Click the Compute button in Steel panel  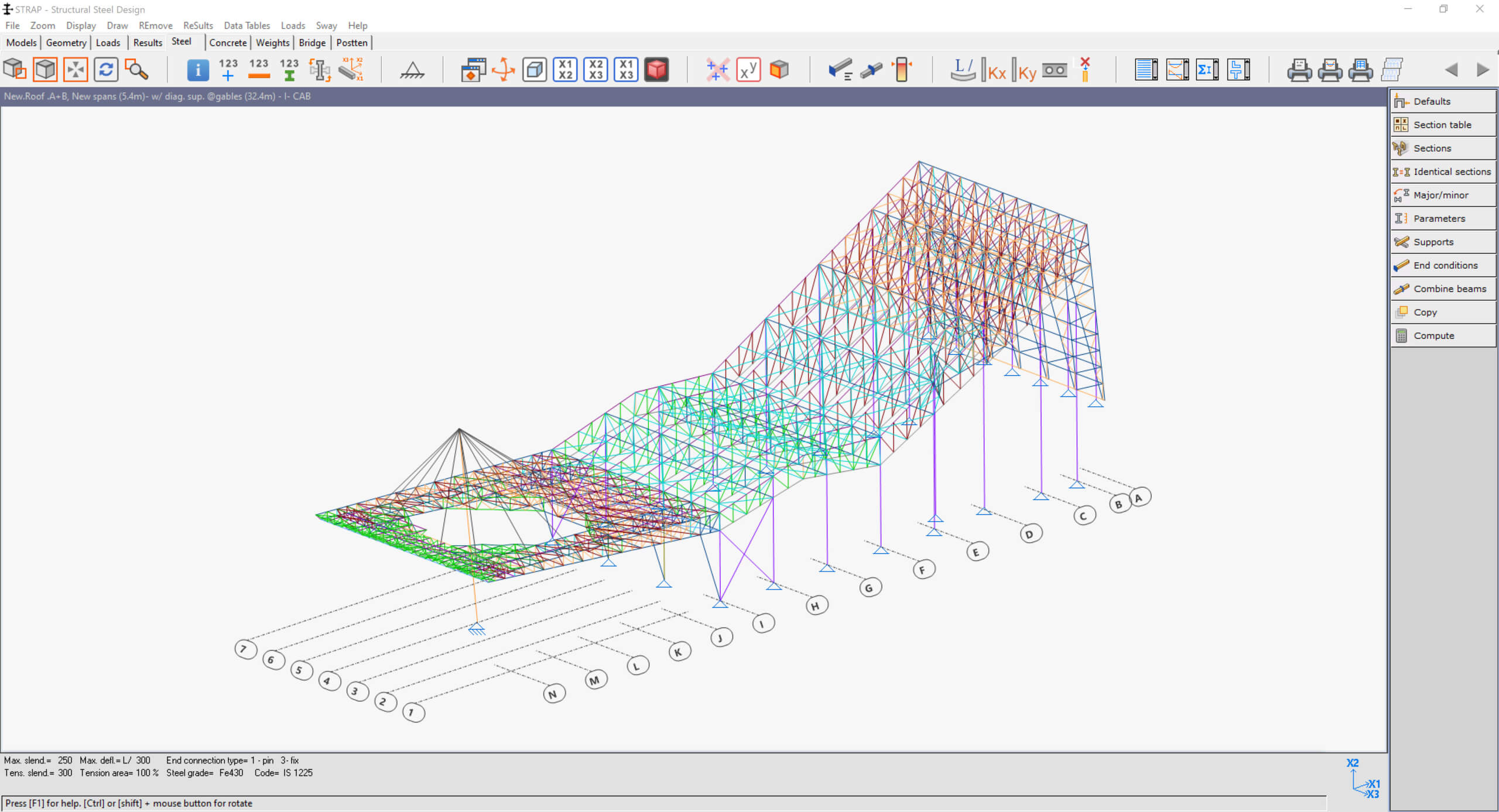click(1440, 335)
